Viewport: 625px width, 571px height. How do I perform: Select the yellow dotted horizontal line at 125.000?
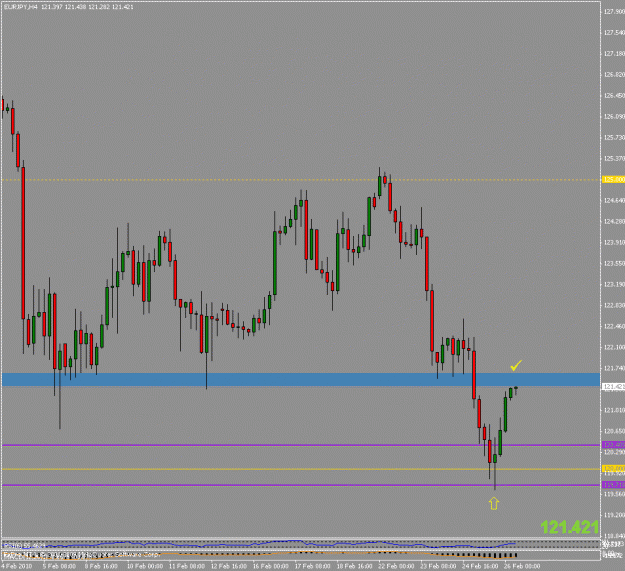pyautogui.click(x=301, y=180)
